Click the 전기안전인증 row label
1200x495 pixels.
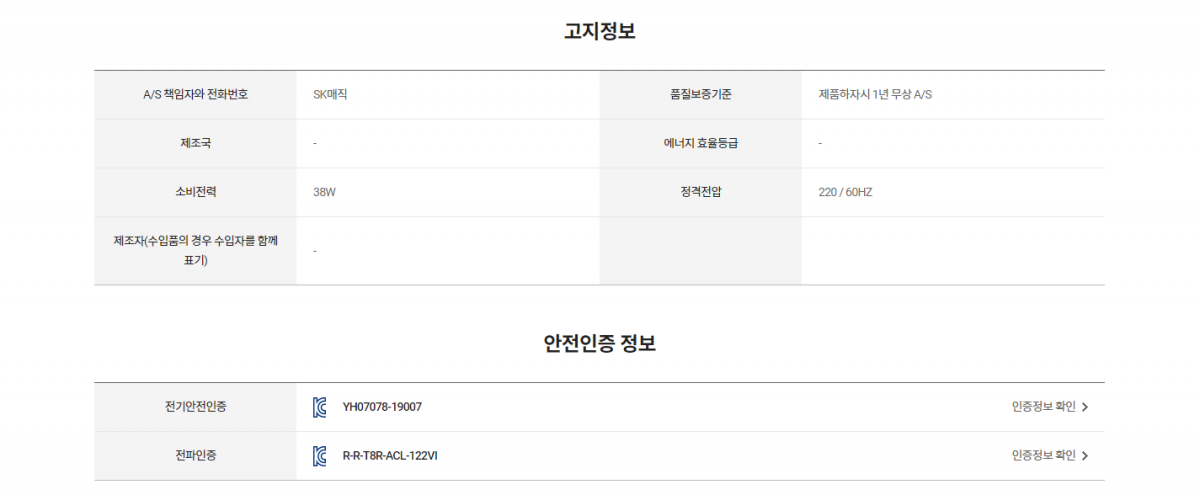(x=195, y=407)
